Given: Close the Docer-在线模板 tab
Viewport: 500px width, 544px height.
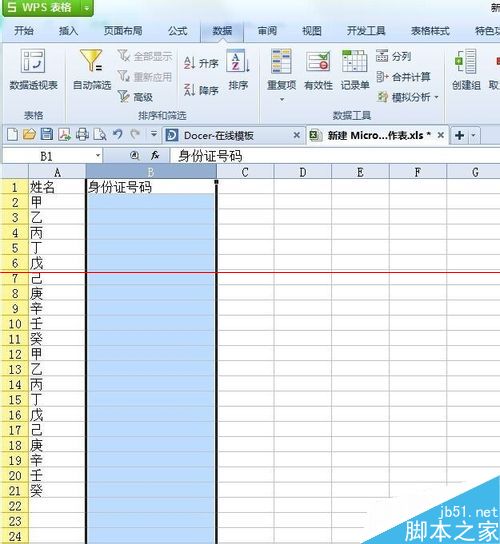Looking at the screenshot, I should click(x=297, y=135).
